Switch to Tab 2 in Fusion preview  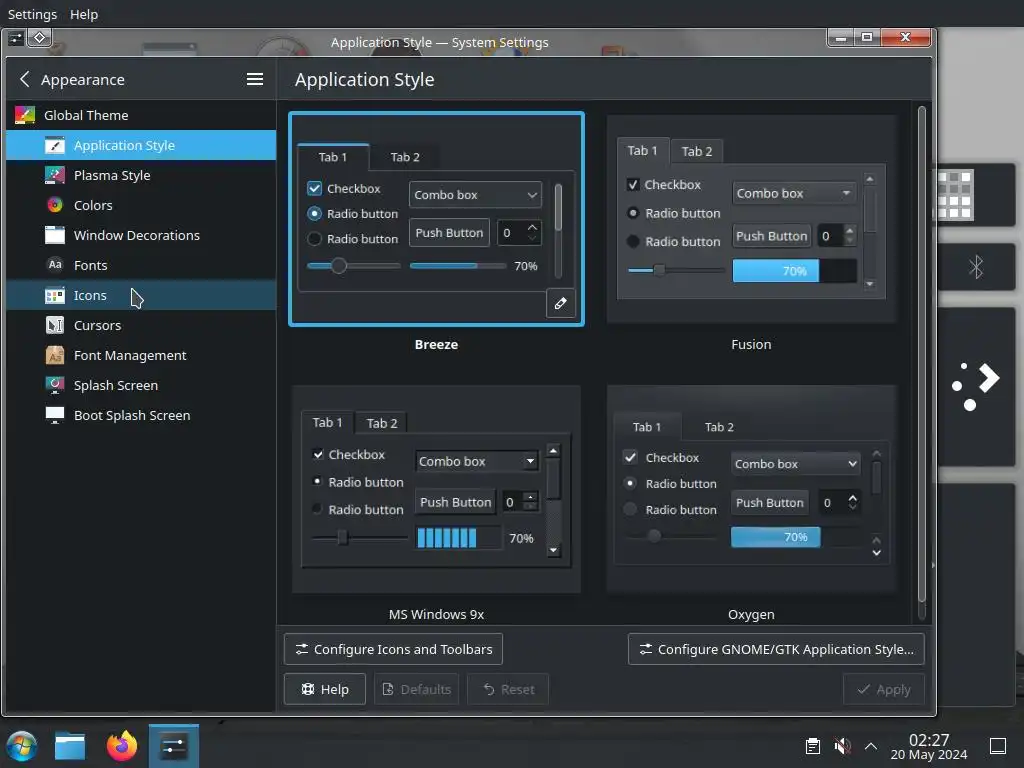697,152
